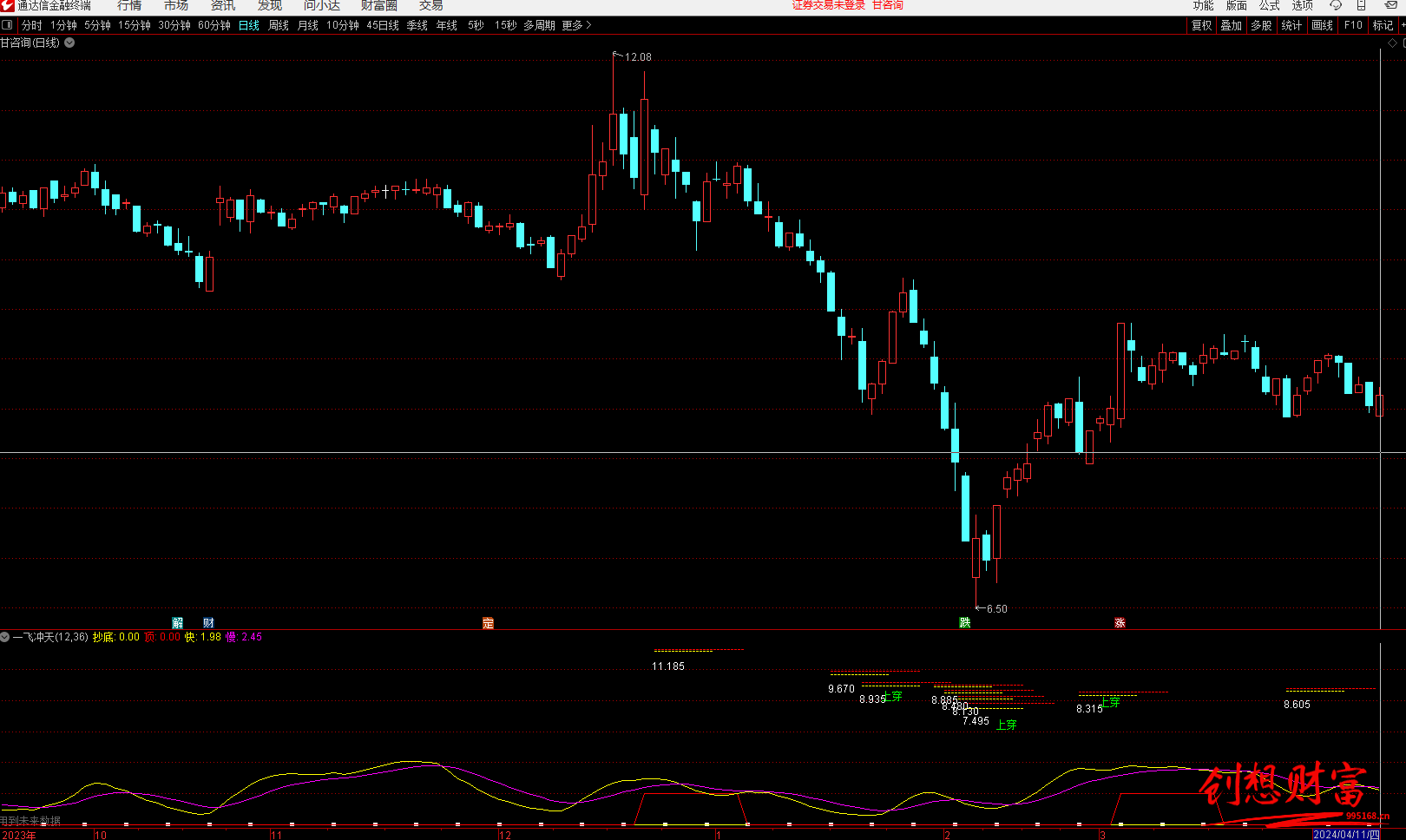This screenshot has width=1406, height=840.
Task: Open the 行情 menu
Action: click(x=129, y=5)
